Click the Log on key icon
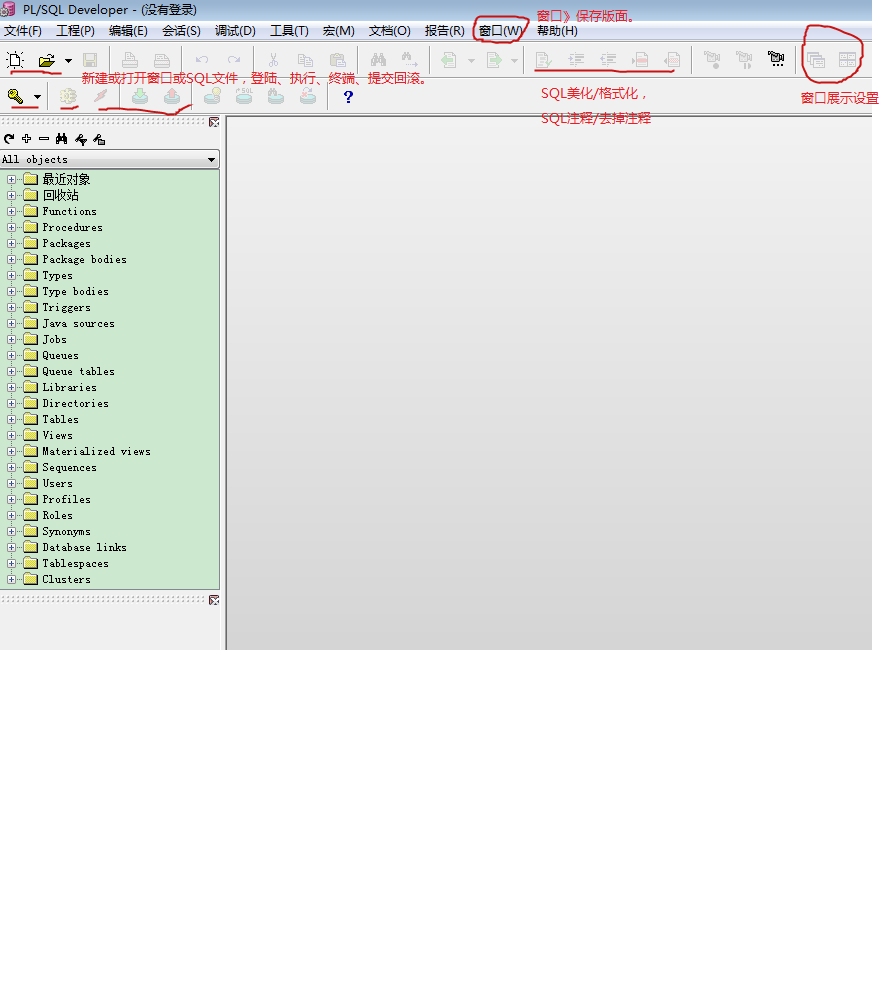Image resolution: width=881 pixels, height=1000 pixels. click(15, 97)
